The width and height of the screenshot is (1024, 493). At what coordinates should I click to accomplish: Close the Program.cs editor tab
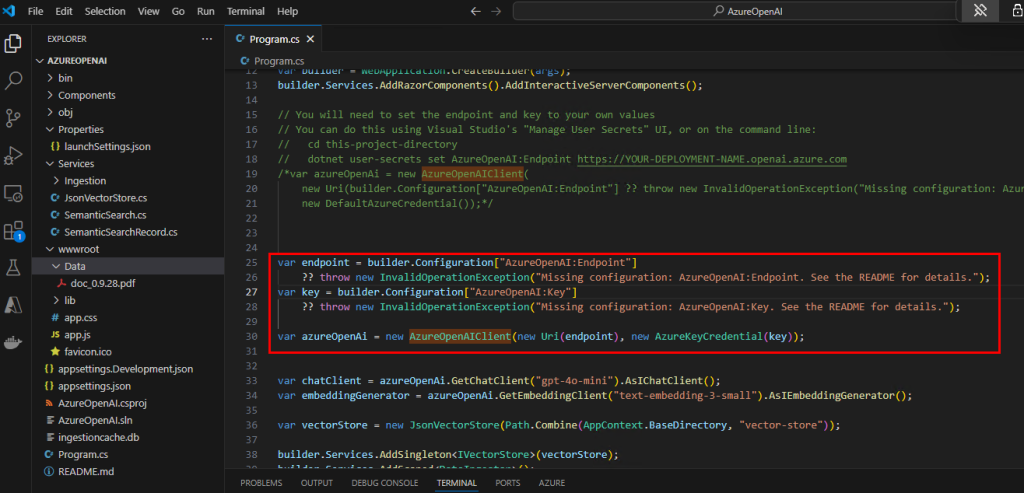click(310, 39)
